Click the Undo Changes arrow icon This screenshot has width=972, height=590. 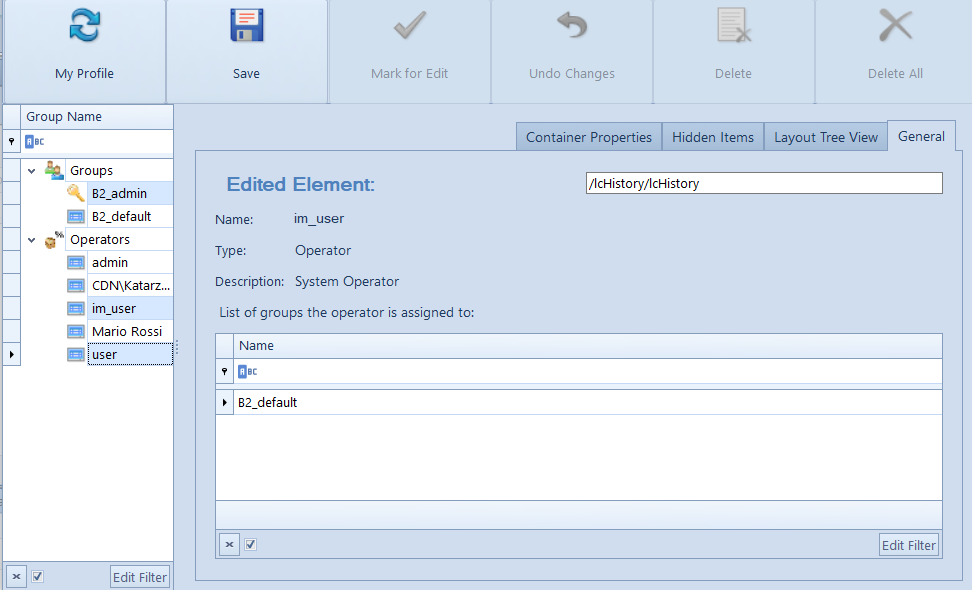coord(572,26)
